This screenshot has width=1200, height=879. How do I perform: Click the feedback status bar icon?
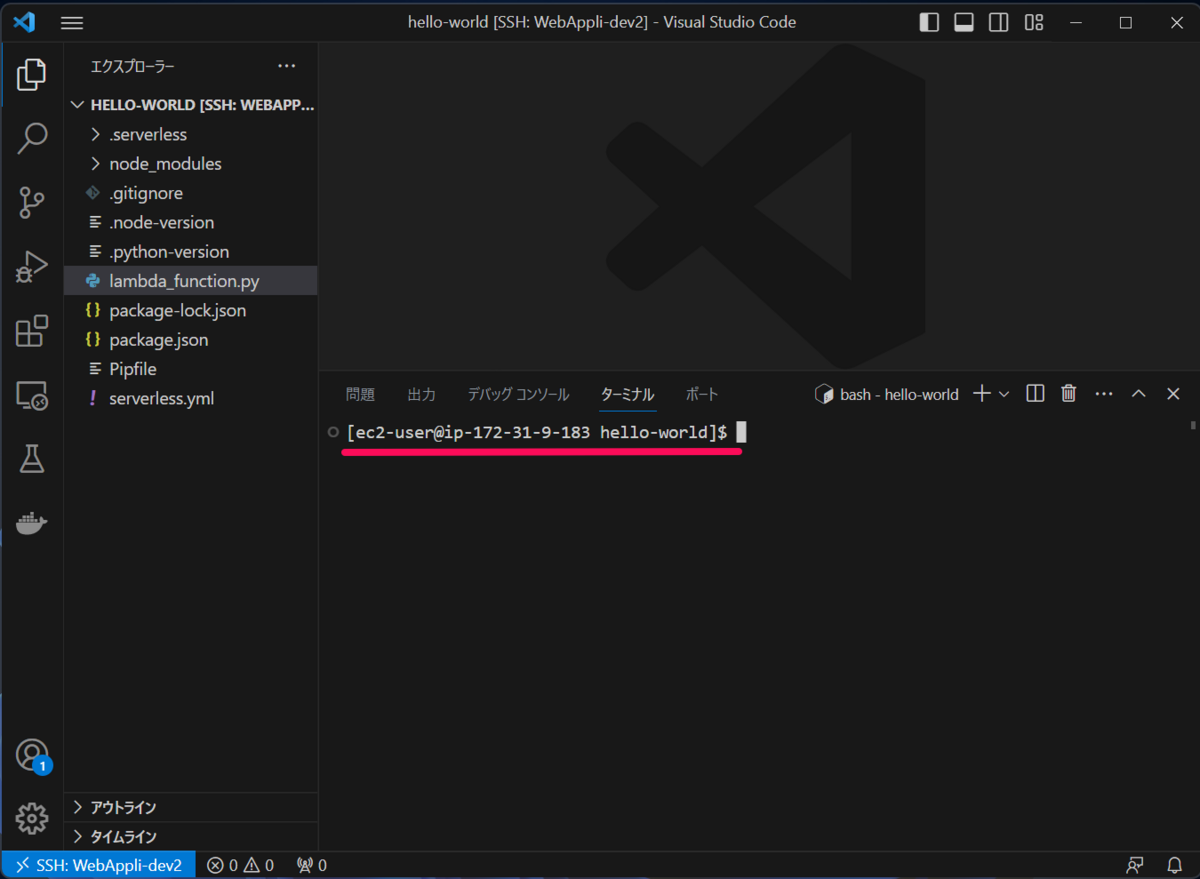[1134, 865]
